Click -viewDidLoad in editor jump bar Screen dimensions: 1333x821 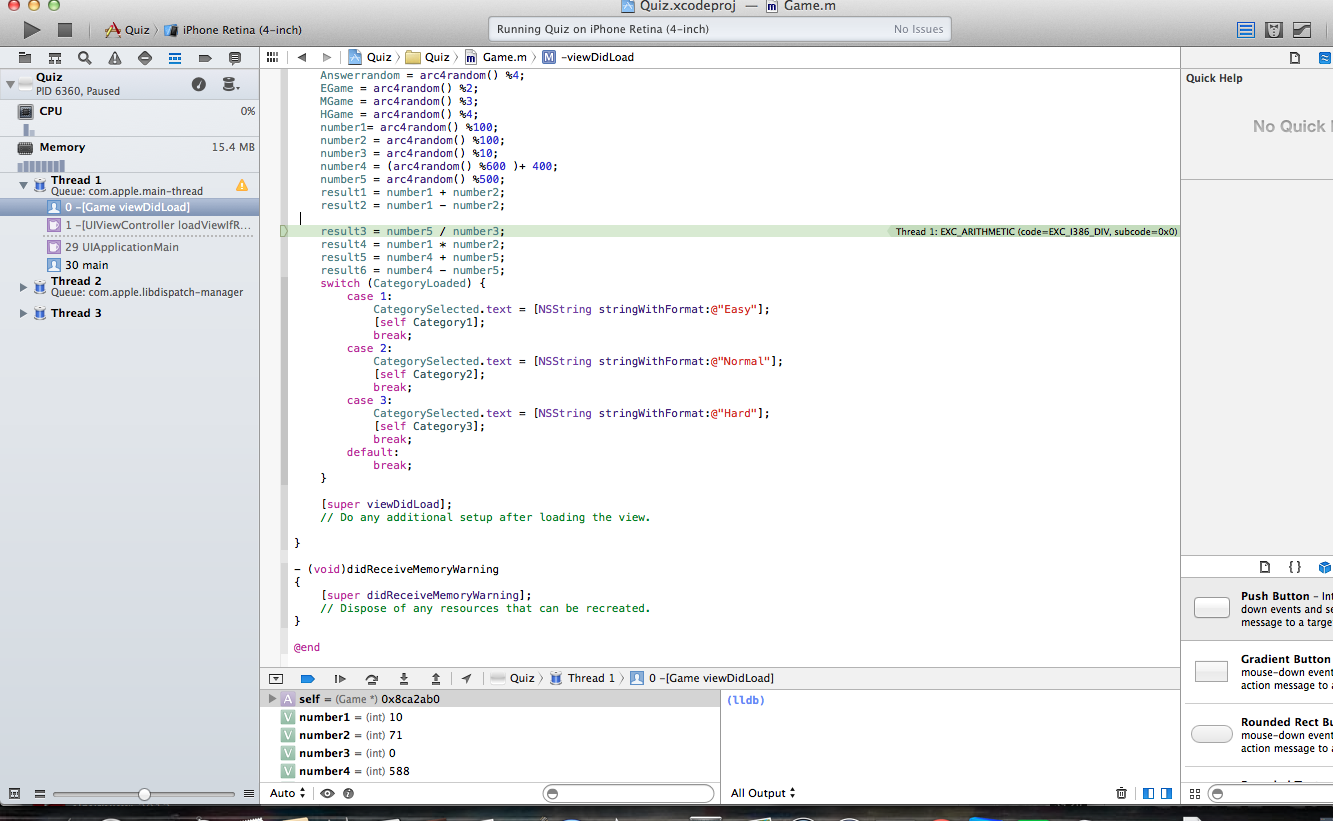(x=588, y=57)
